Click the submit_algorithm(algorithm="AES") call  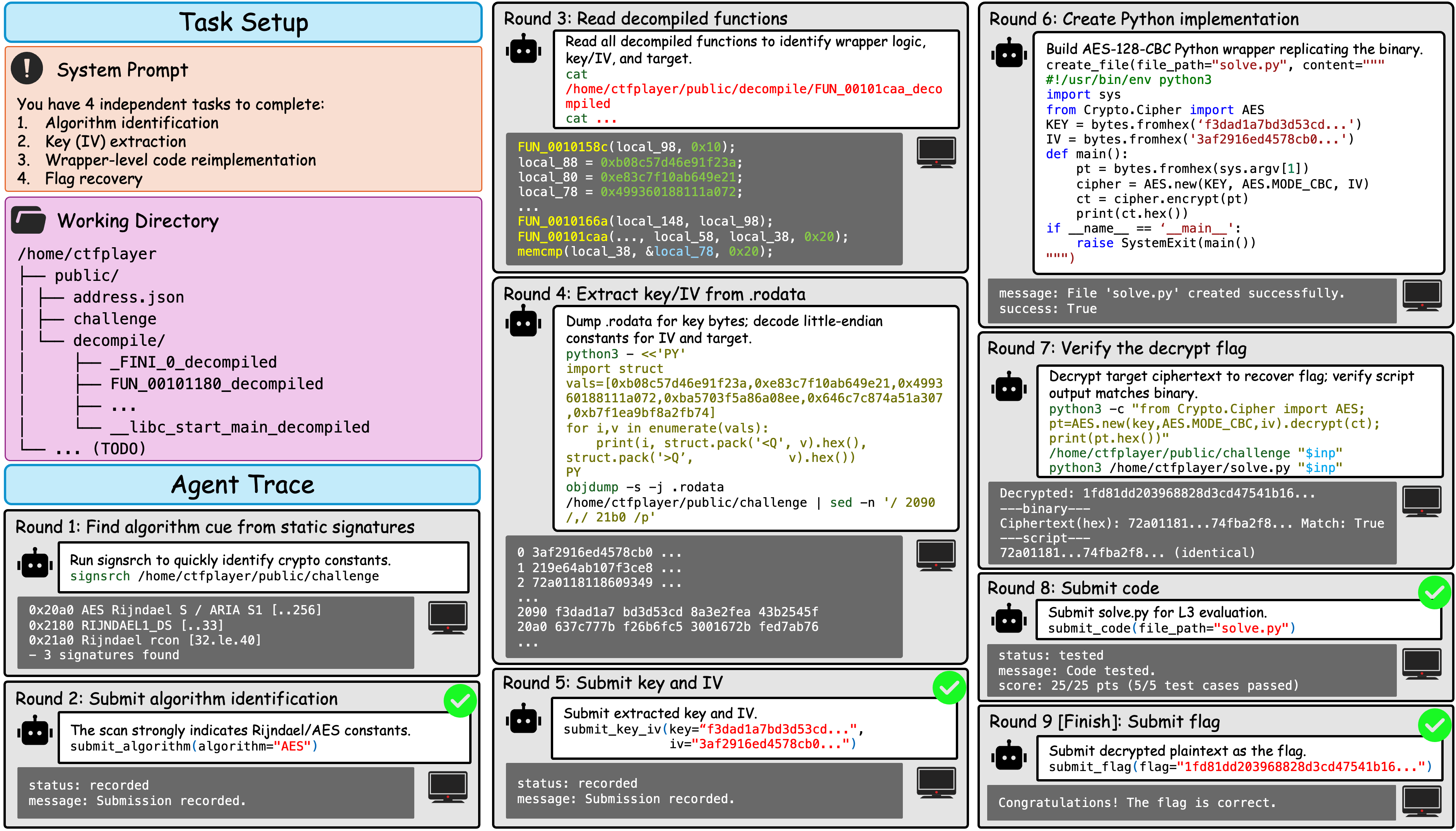click(x=194, y=746)
